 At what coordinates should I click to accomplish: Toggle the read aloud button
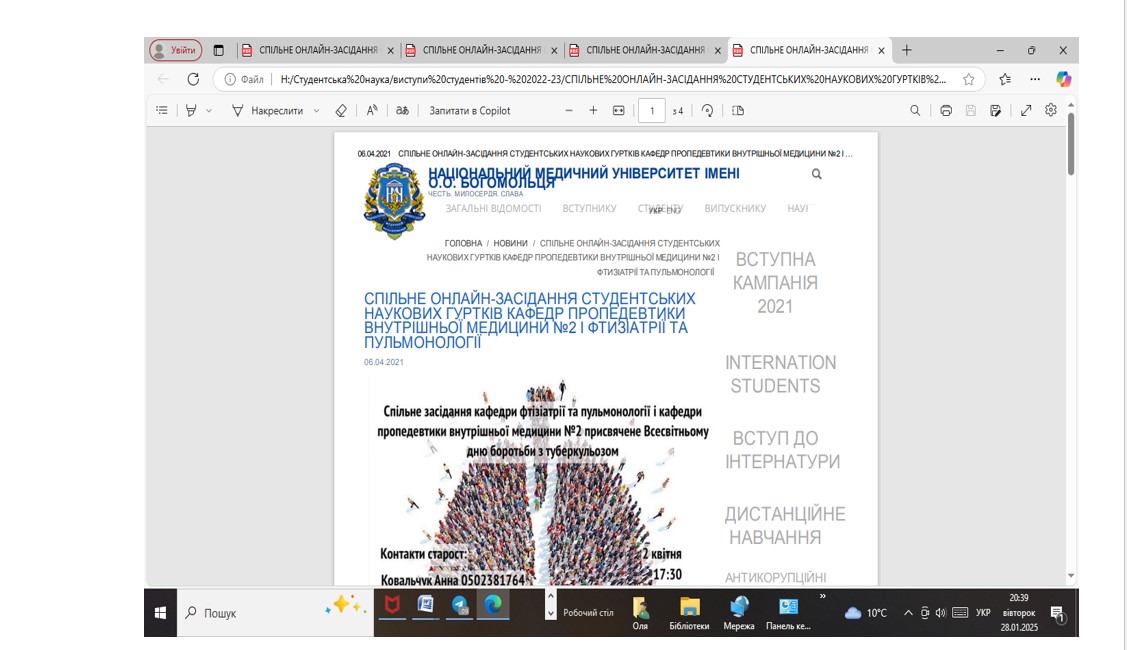pyautogui.click(x=372, y=111)
